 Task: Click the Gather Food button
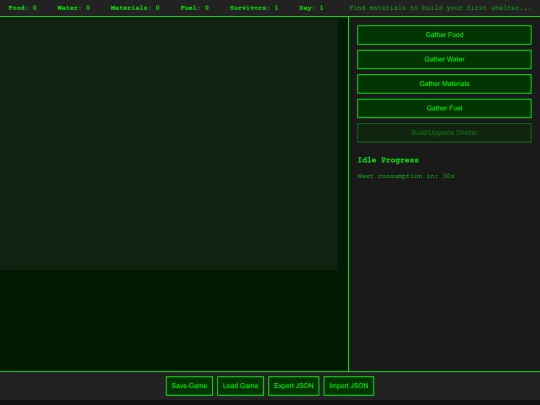444,35
